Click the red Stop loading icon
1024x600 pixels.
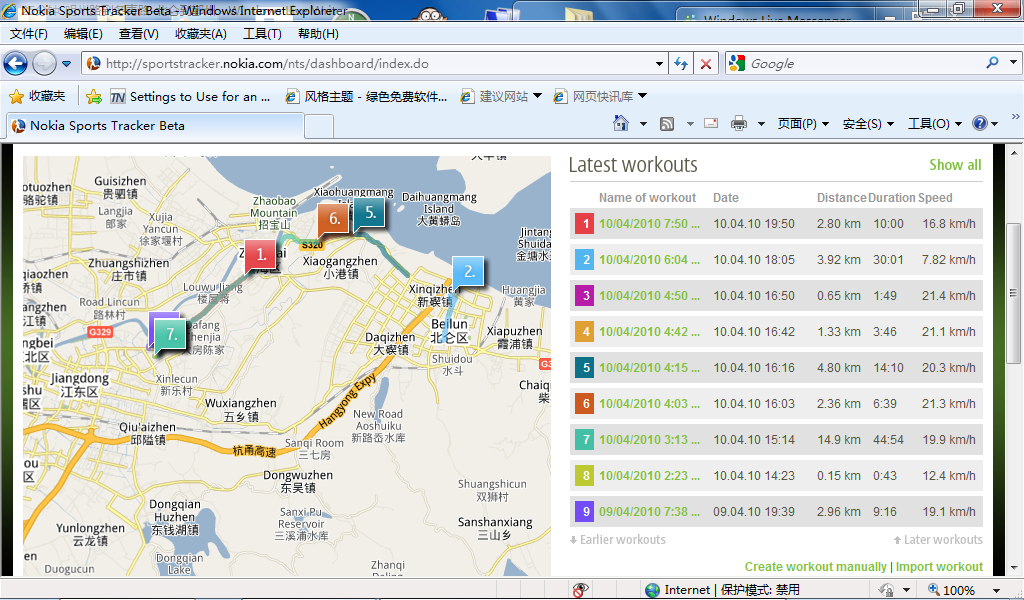pyautogui.click(x=706, y=63)
